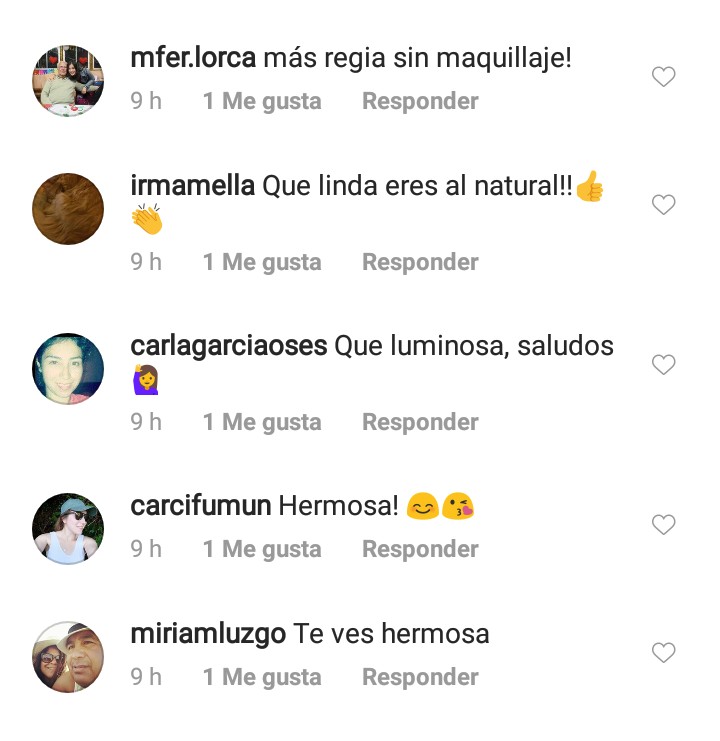This screenshot has height=741, width=720.
Task: Like miriamluzgo's comment with heart icon
Action: (663, 653)
